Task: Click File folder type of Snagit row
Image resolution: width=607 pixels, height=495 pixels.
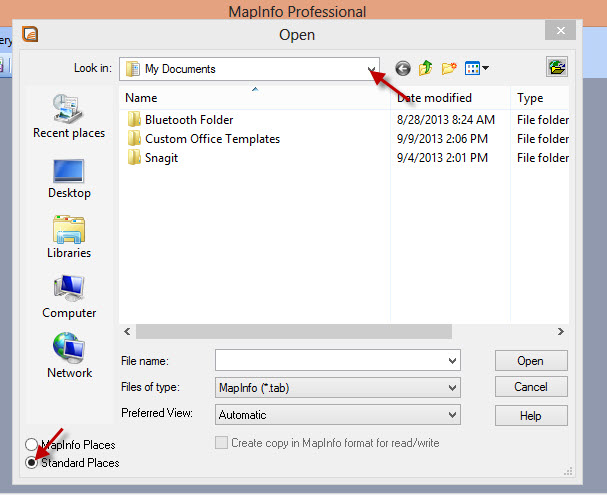Action: pyautogui.click(x=543, y=158)
